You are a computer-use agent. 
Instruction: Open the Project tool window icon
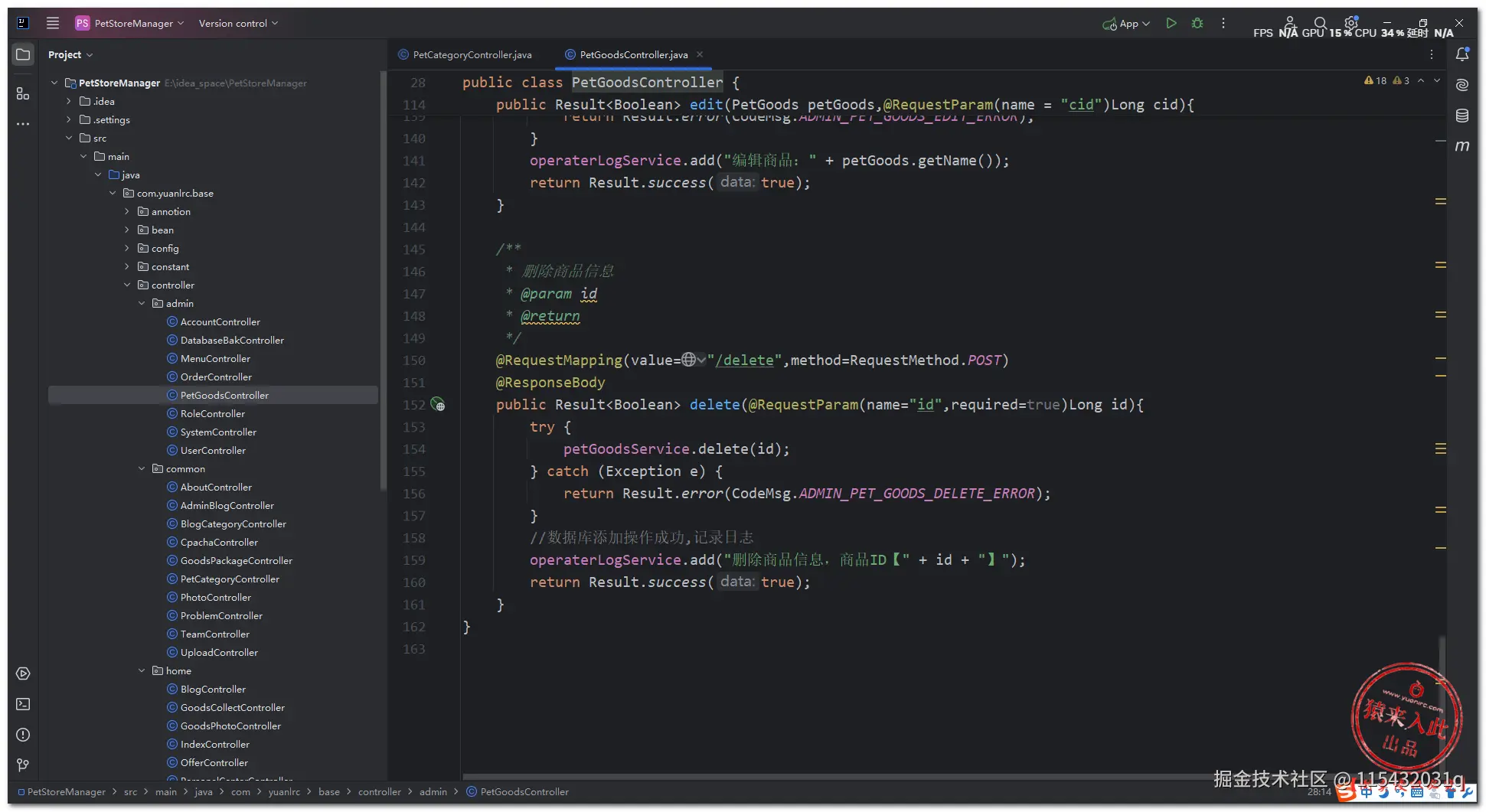(23, 54)
